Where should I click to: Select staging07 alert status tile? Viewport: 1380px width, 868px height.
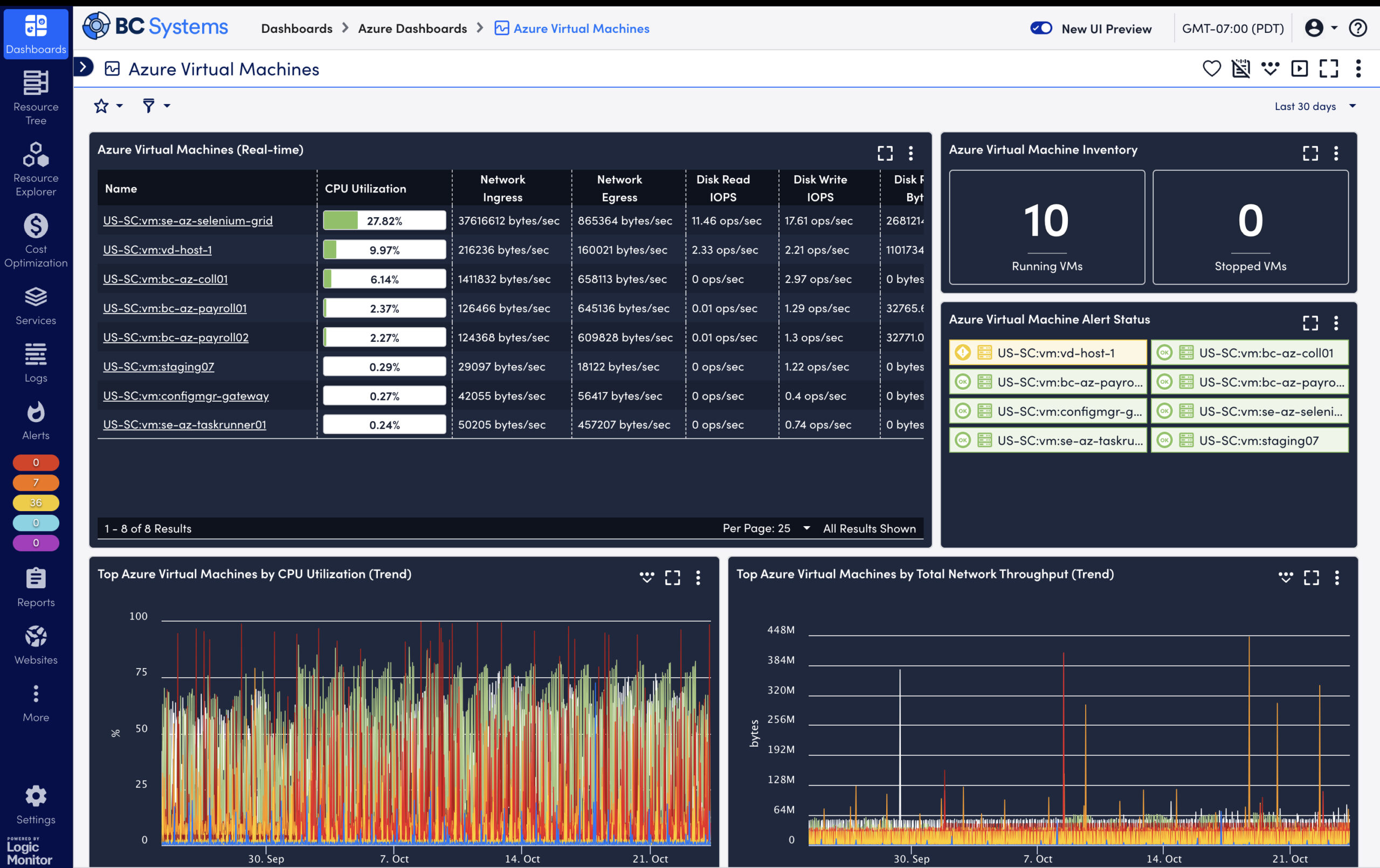point(1250,440)
